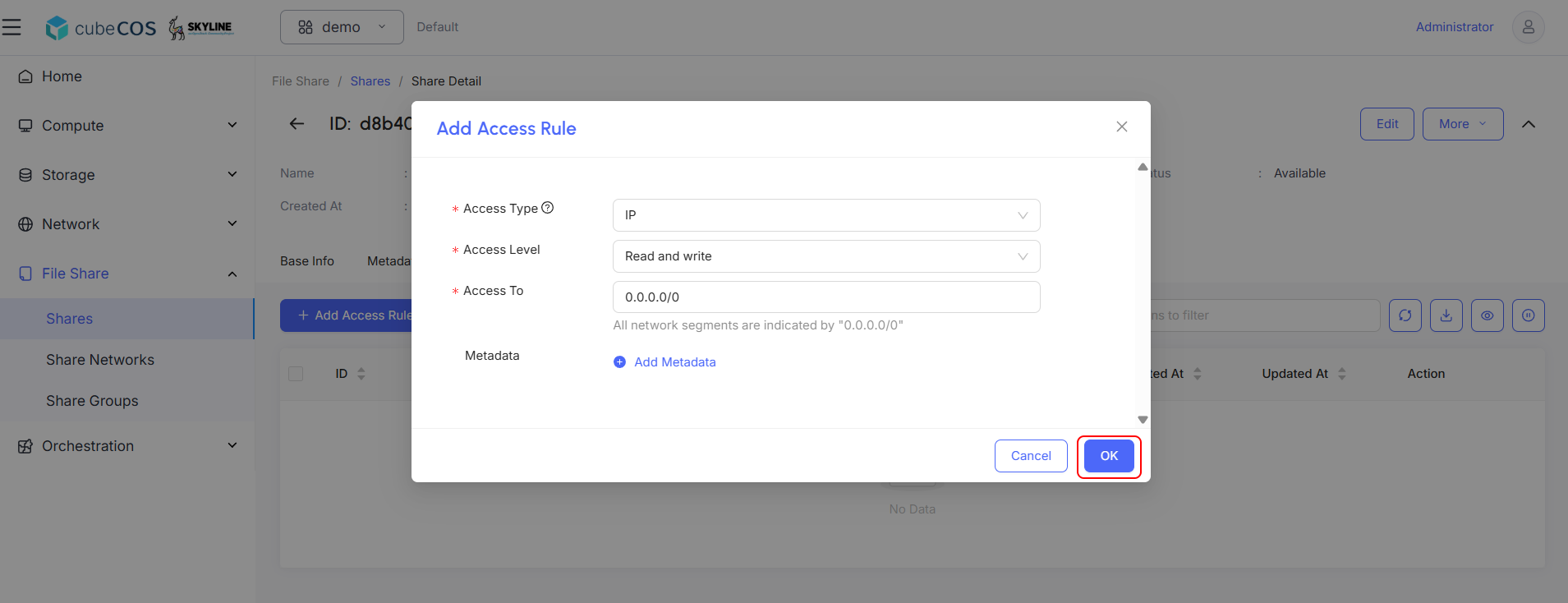Click the eye column-visibility icon
Screen dimensions: 1568x603
point(1488,315)
